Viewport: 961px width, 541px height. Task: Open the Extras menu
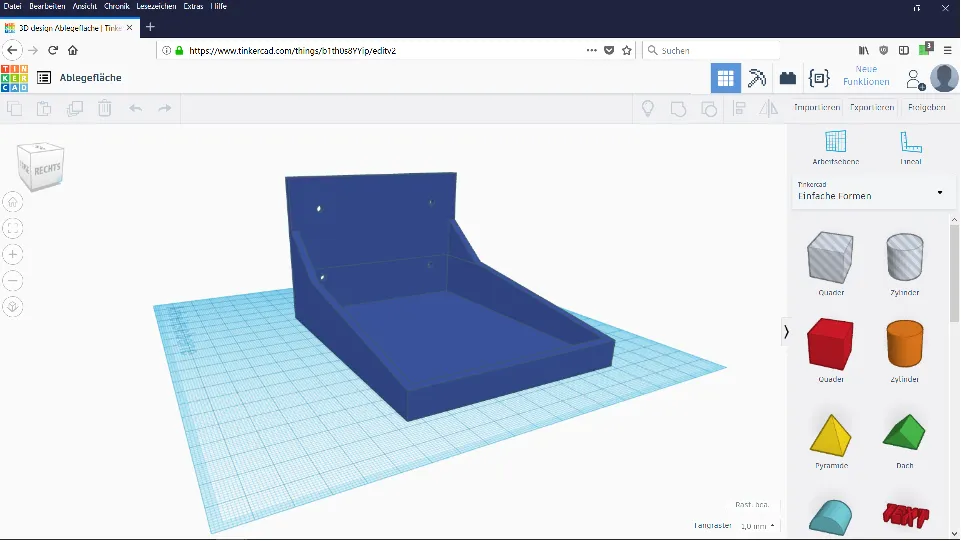pyautogui.click(x=193, y=6)
